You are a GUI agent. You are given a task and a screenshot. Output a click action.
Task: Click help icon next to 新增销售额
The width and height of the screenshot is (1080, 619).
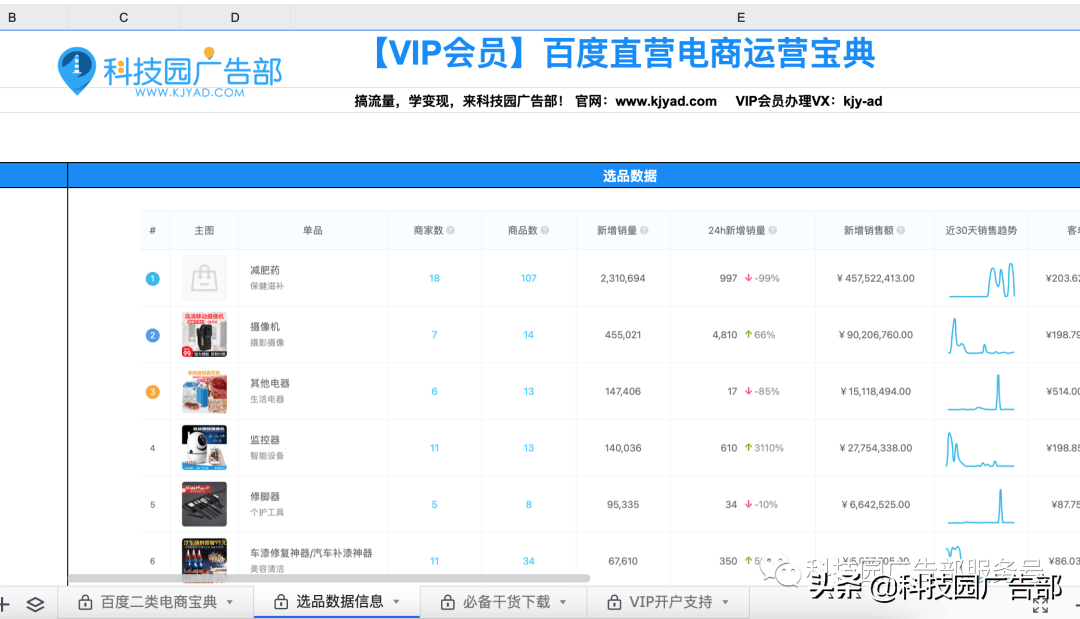901,231
